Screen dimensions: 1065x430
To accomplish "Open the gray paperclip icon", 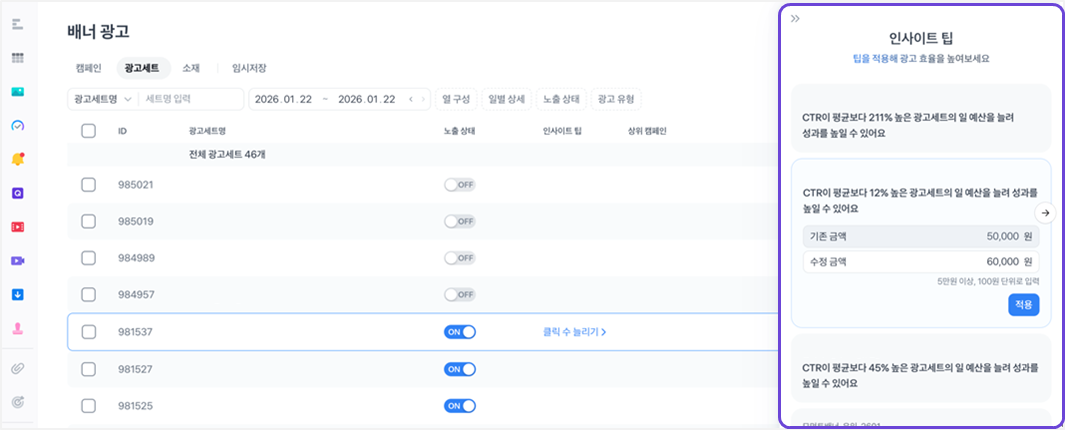I will tap(18, 369).
